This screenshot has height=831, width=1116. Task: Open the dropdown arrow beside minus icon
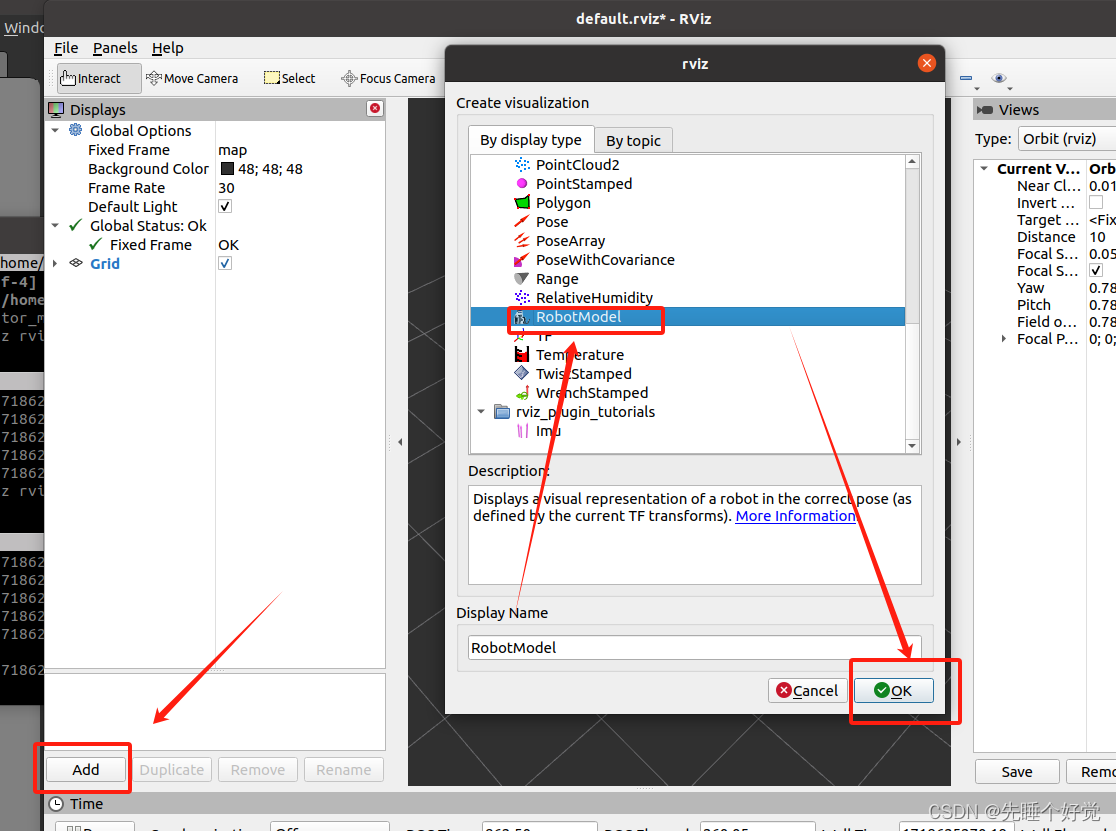pyautogui.click(x=977, y=88)
